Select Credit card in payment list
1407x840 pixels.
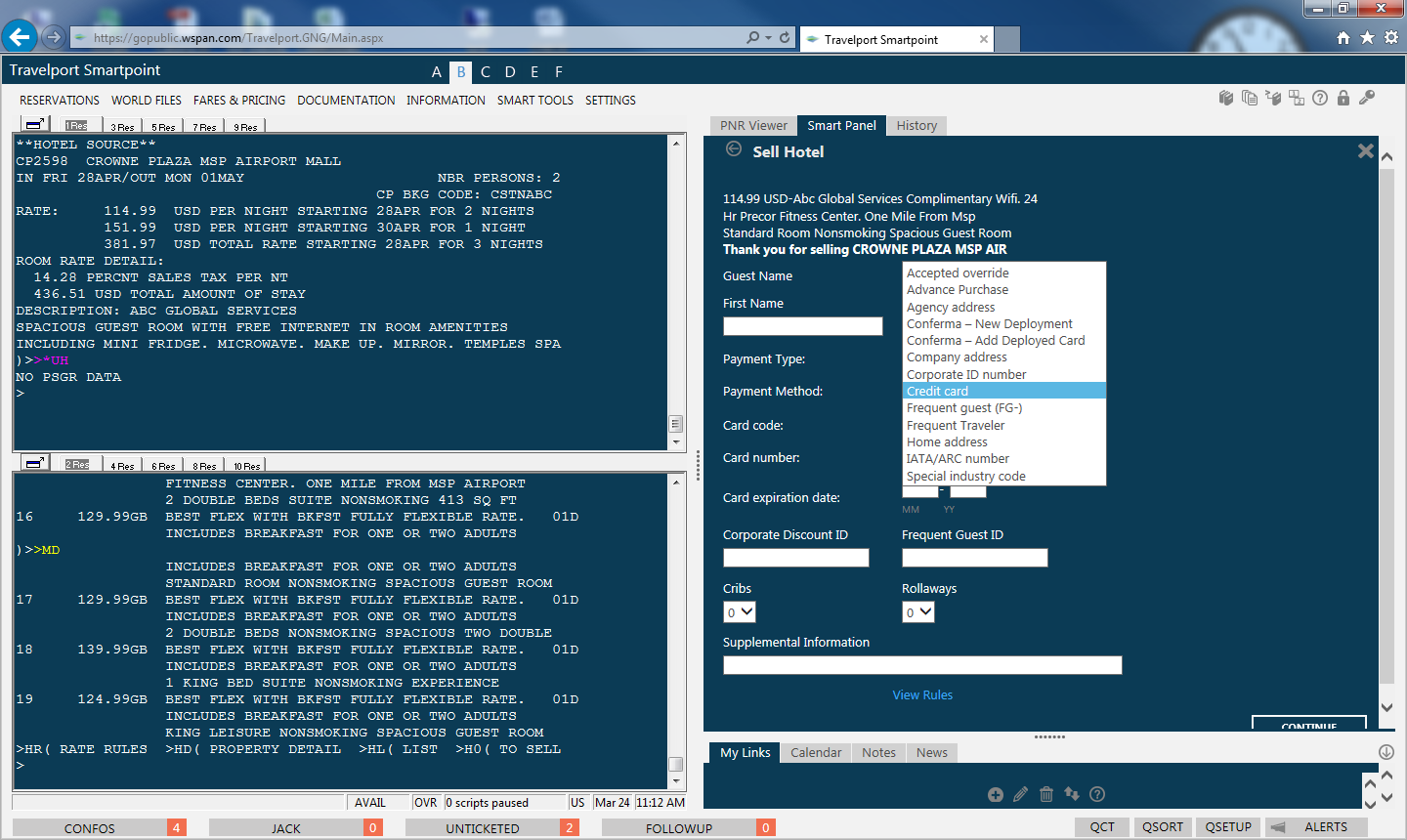pos(1004,392)
